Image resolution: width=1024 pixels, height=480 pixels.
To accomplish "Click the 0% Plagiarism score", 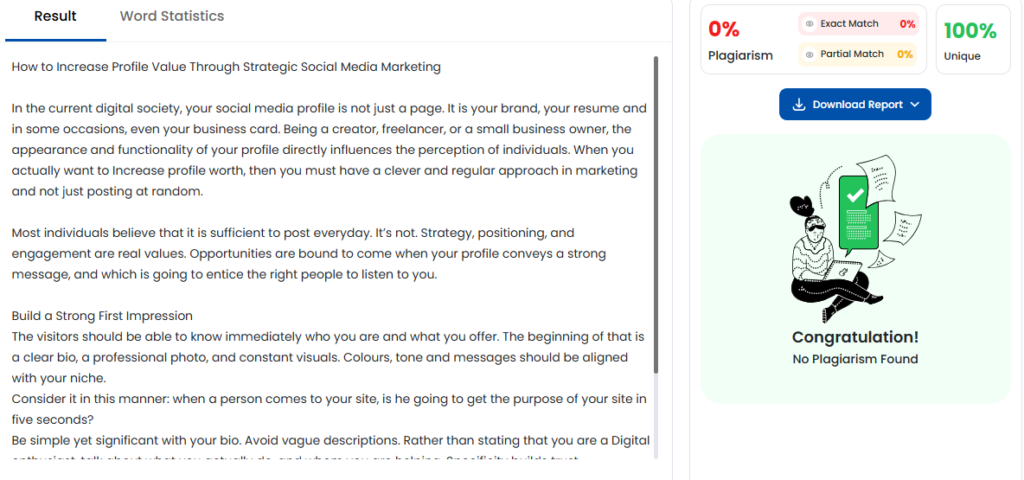I will click(724, 30).
